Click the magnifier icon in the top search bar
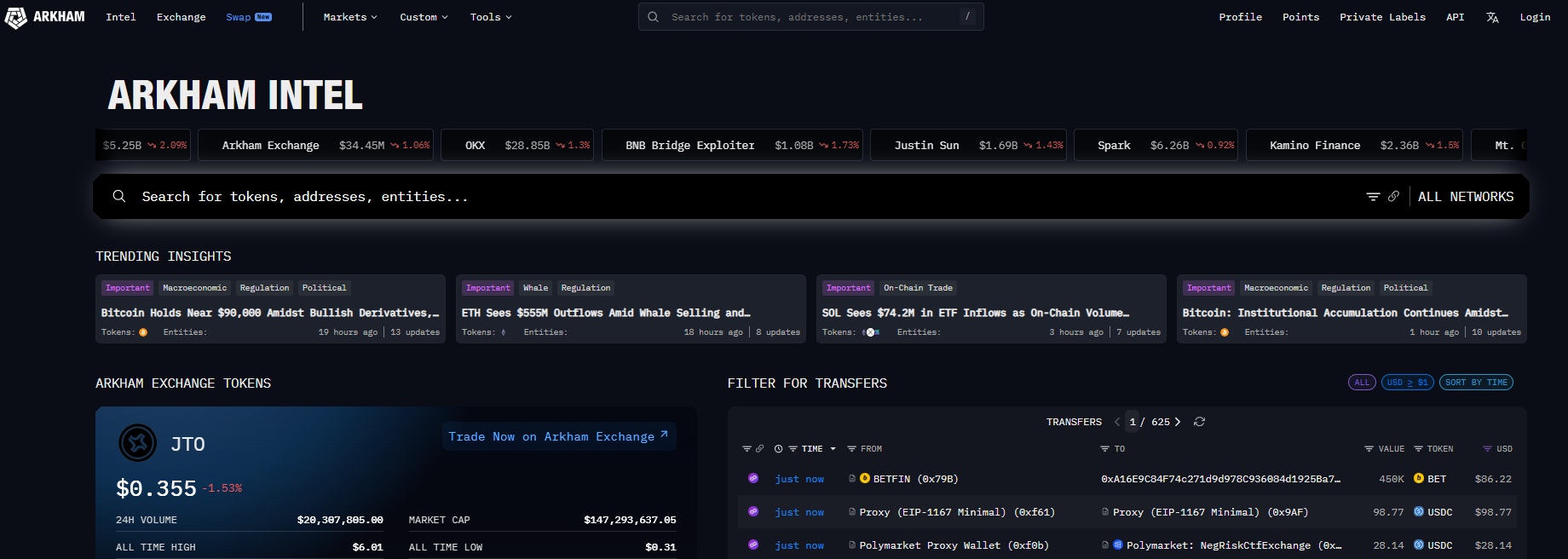1568x559 pixels. coord(653,17)
